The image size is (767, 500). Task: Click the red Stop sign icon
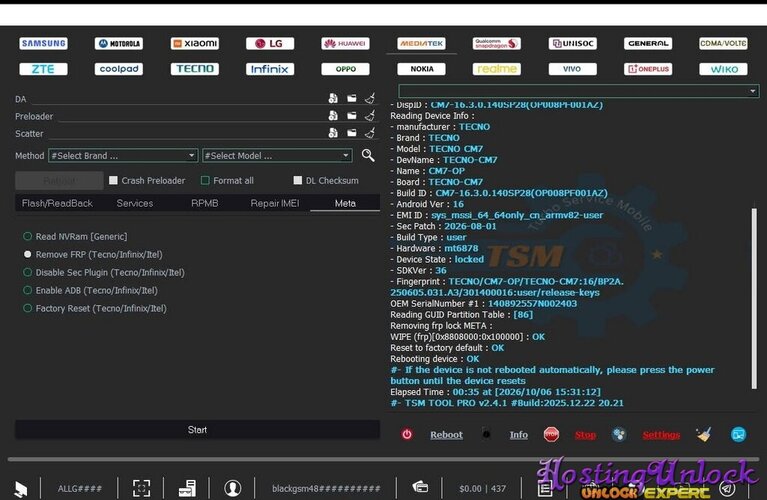click(551, 434)
